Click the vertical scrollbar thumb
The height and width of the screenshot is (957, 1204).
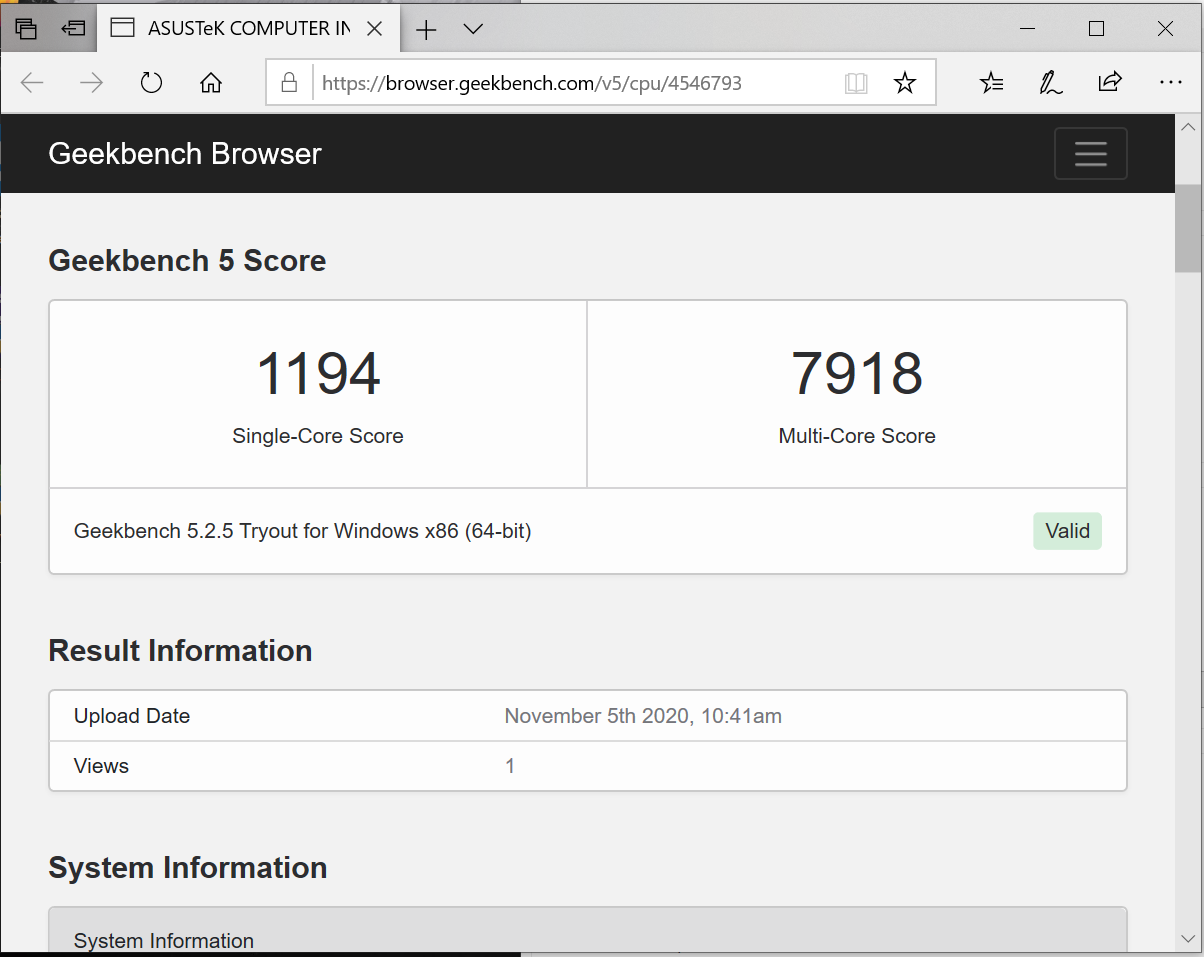coord(1188,228)
